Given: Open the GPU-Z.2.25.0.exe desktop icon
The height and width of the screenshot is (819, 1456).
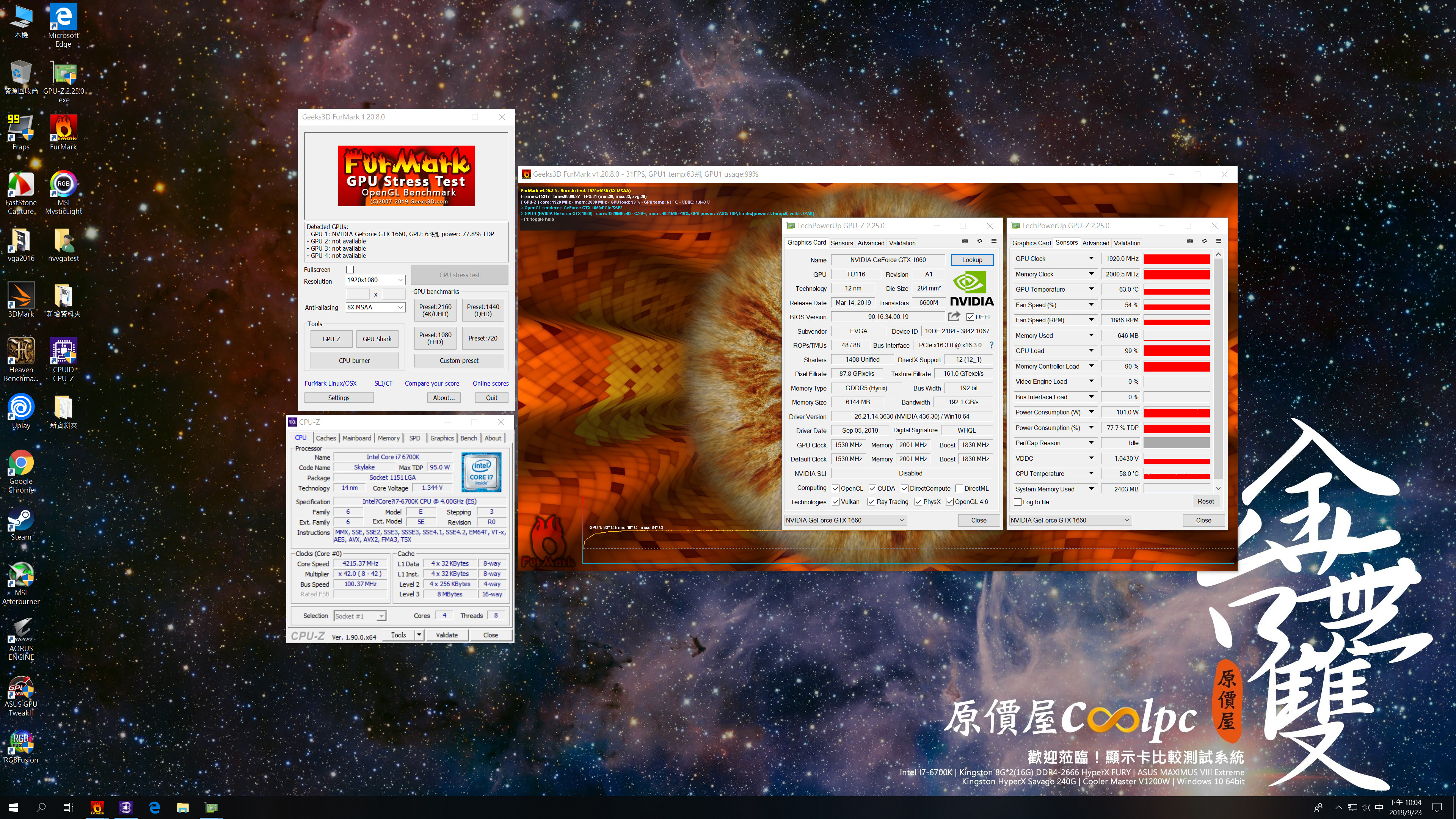Looking at the screenshot, I should coord(63,82).
